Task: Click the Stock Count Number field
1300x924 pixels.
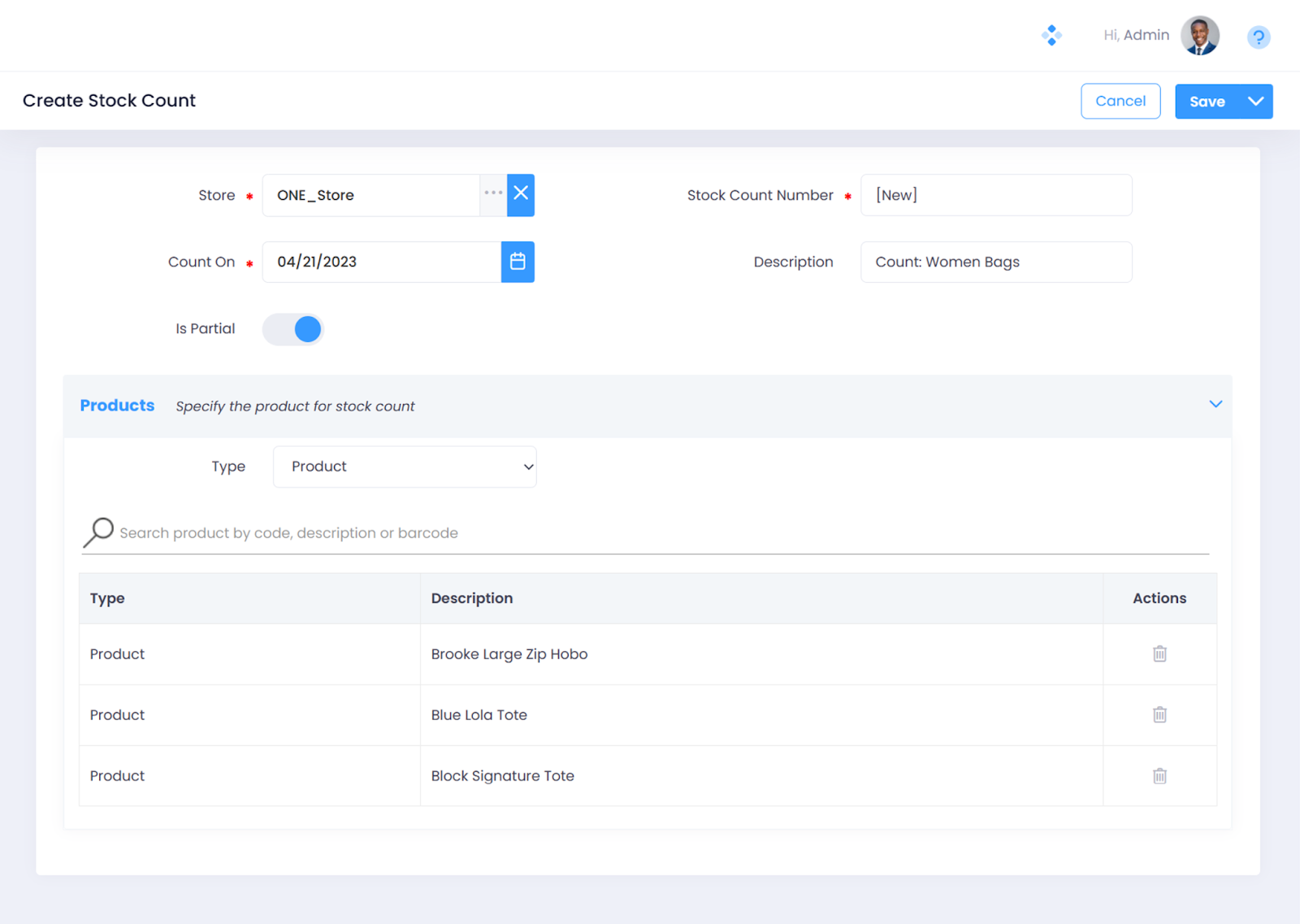Action: (x=996, y=195)
